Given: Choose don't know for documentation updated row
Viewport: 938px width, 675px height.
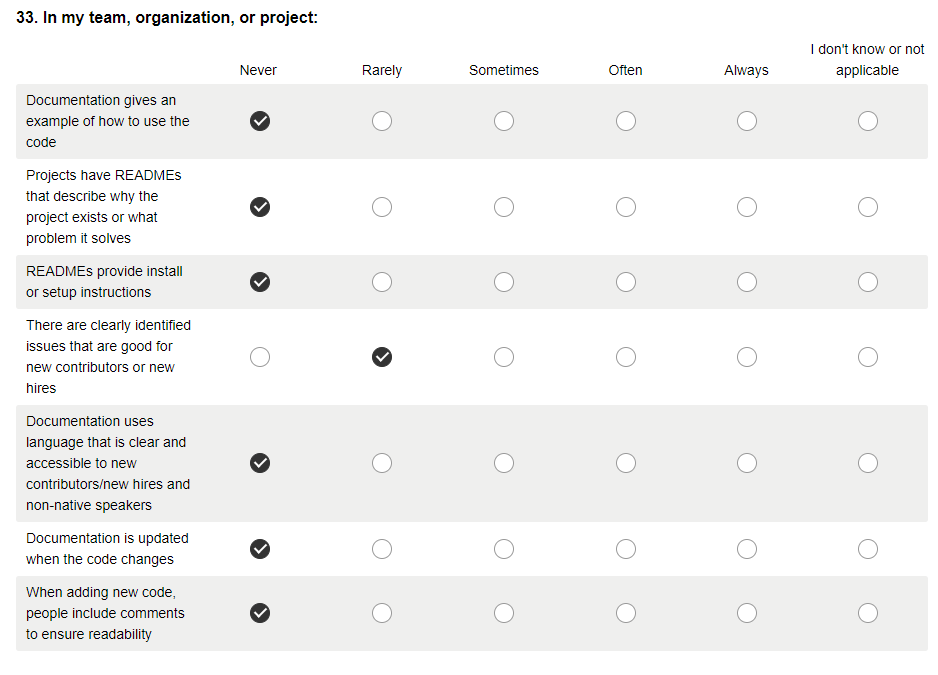Looking at the screenshot, I should click(x=868, y=549).
